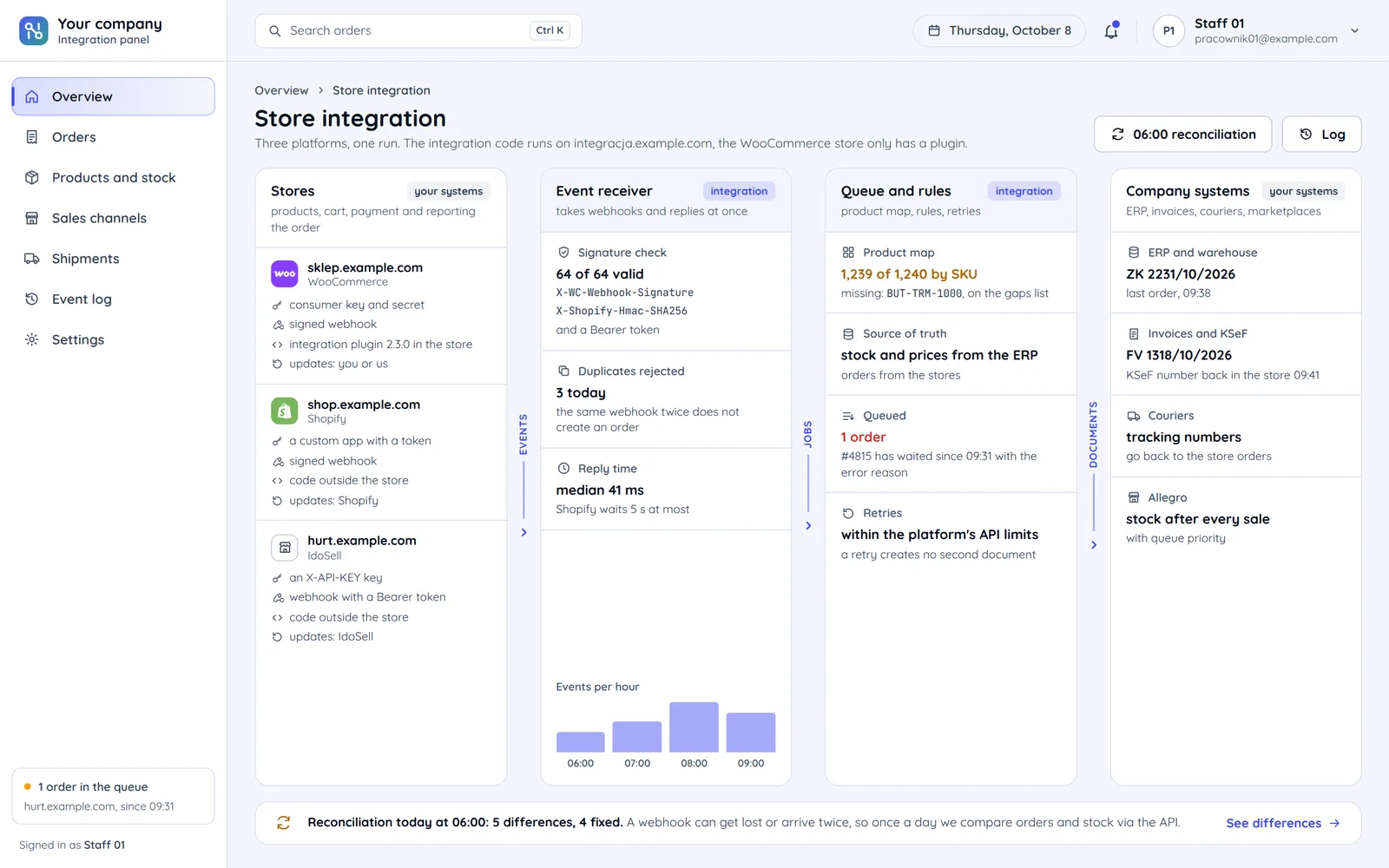This screenshot has height=868, width=1389.
Task: Open the notifications bell
Action: 1111,31
